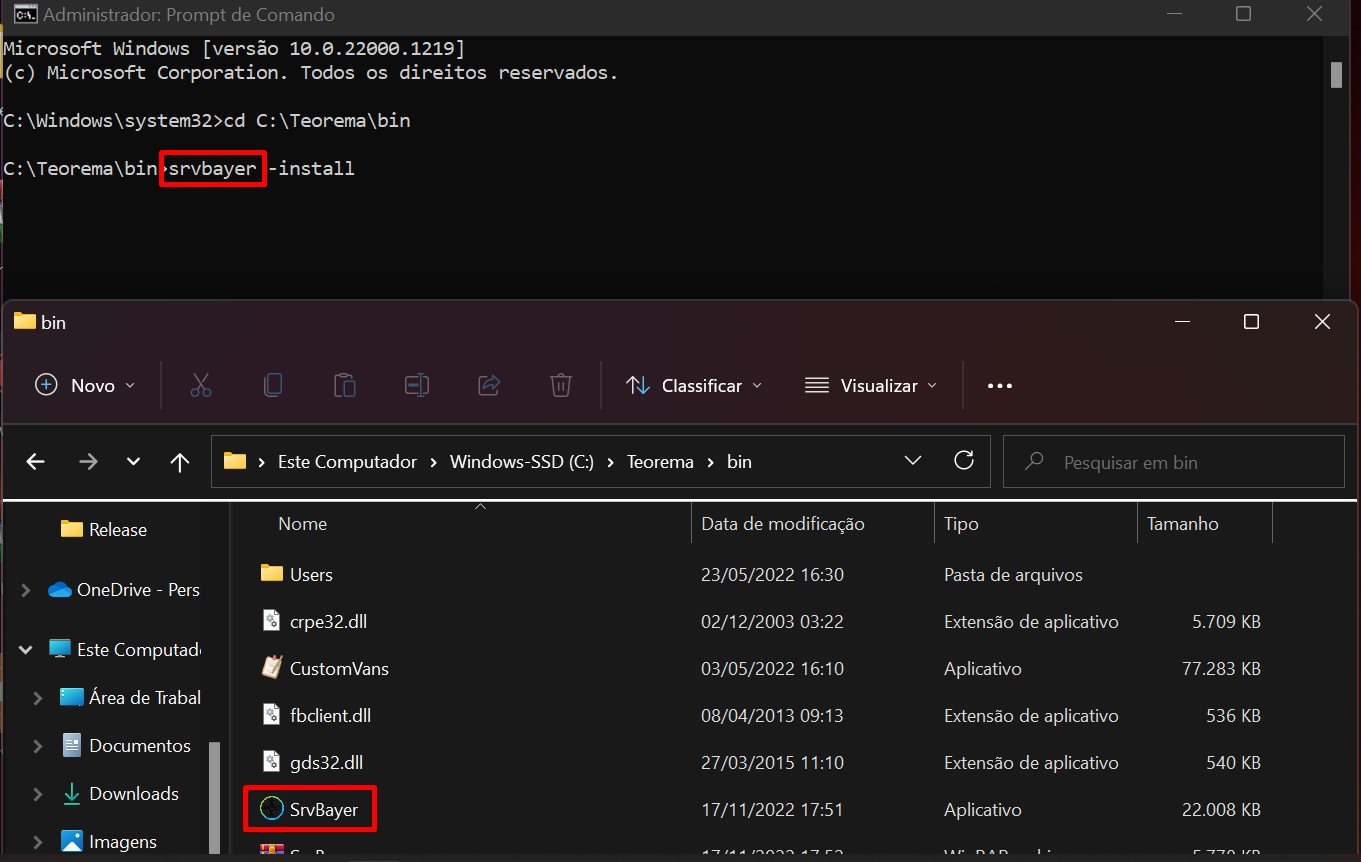Expand the Área de Trabalho tree node
The width and height of the screenshot is (1361, 862).
point(38,698)
